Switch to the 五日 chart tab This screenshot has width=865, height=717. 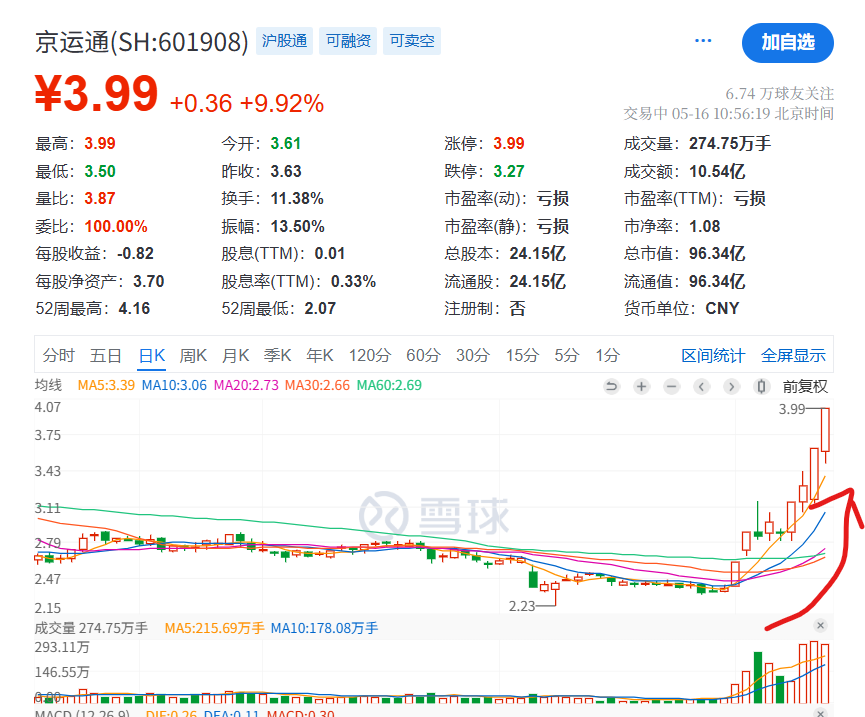pos(105,355)
